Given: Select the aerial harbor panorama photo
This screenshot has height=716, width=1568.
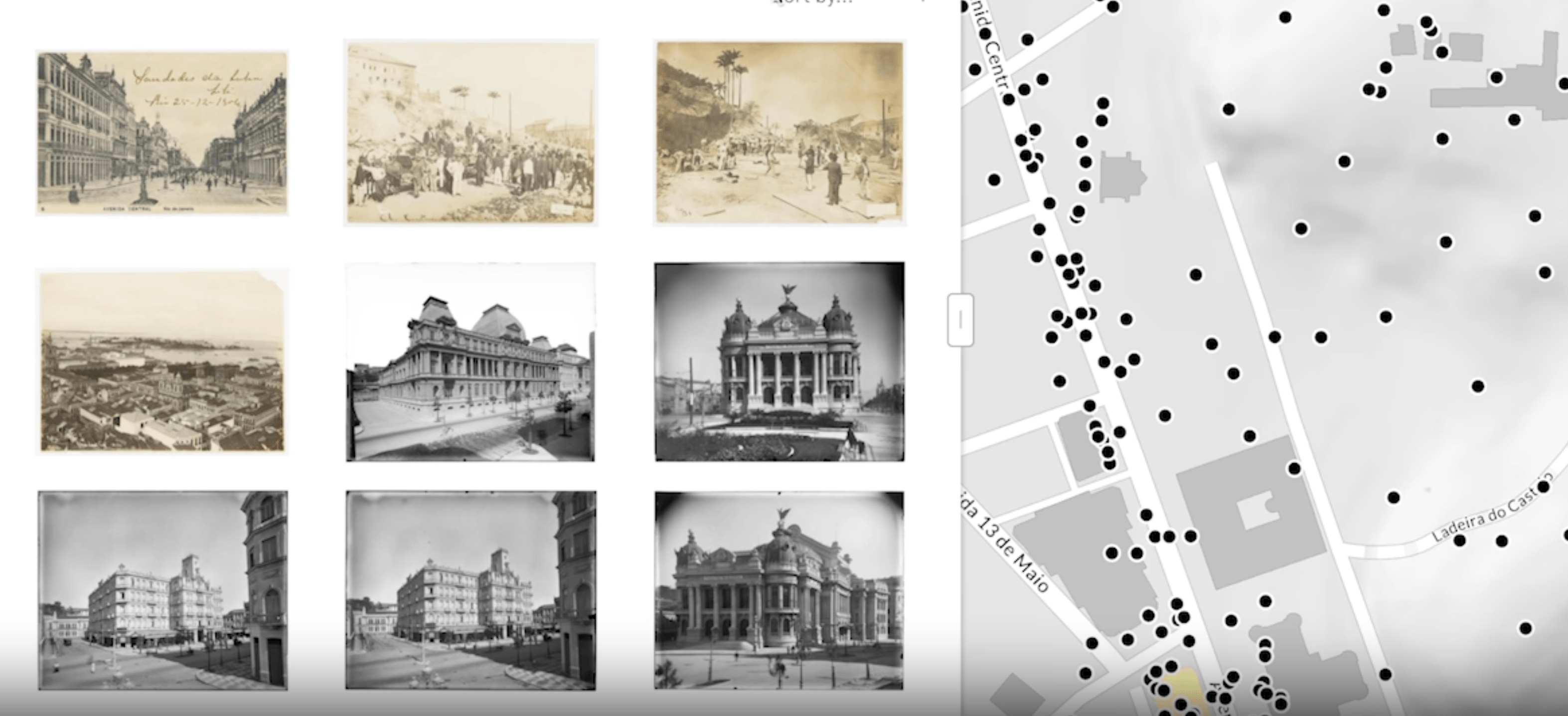Looking at the screenshot, I should [x=162, y=361].
